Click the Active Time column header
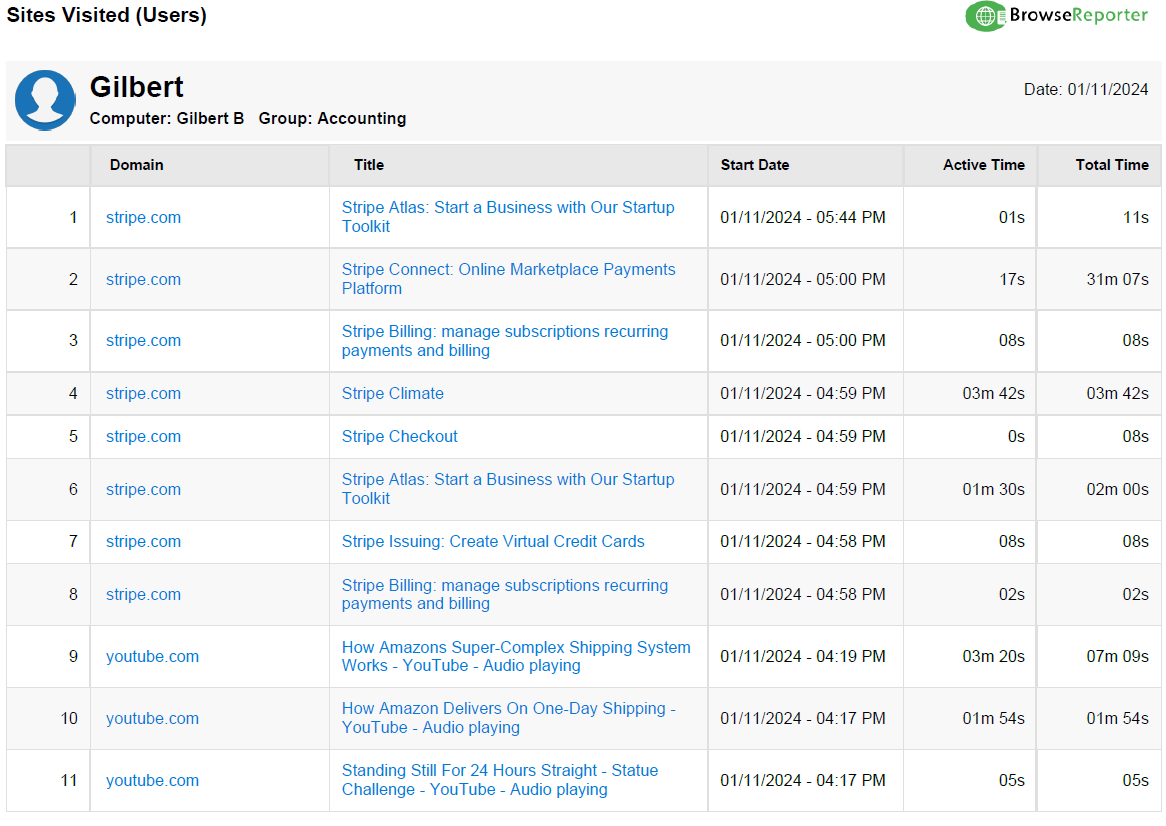This screenshot has height=826, width=1166. [x=984, y=165]
